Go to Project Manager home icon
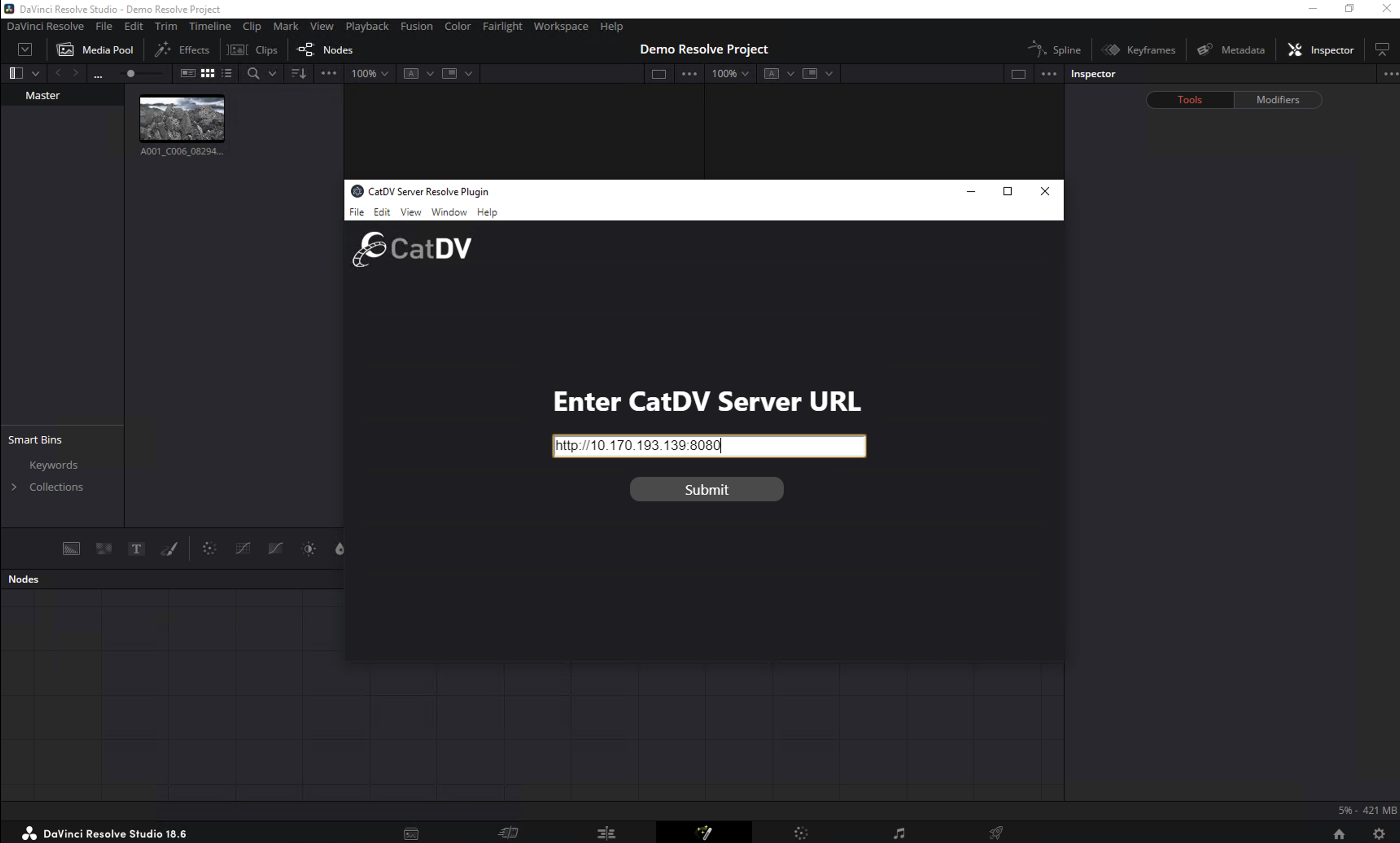1400x843 pixels. pyautogui.click(x=1339, y=834)
